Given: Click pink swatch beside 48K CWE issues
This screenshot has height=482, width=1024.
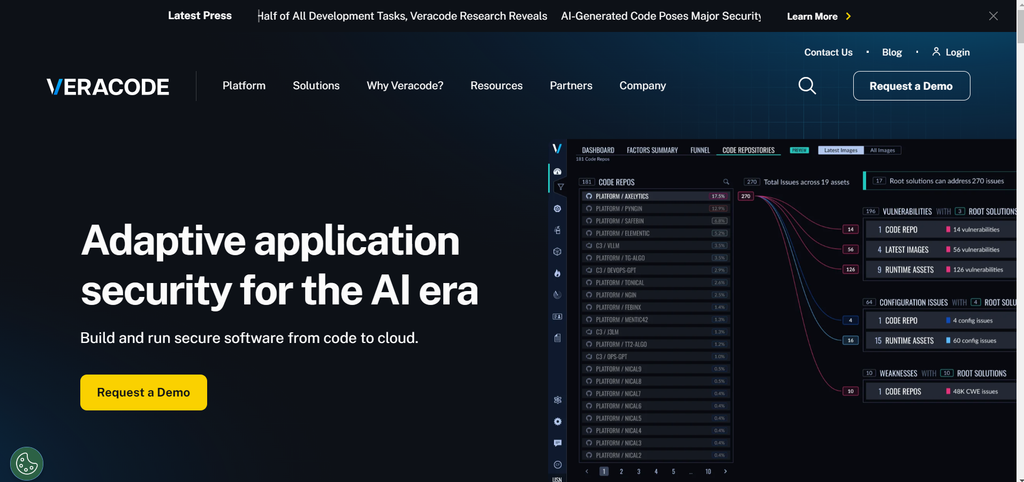Looking at the screenshot, I should point(948,391).
